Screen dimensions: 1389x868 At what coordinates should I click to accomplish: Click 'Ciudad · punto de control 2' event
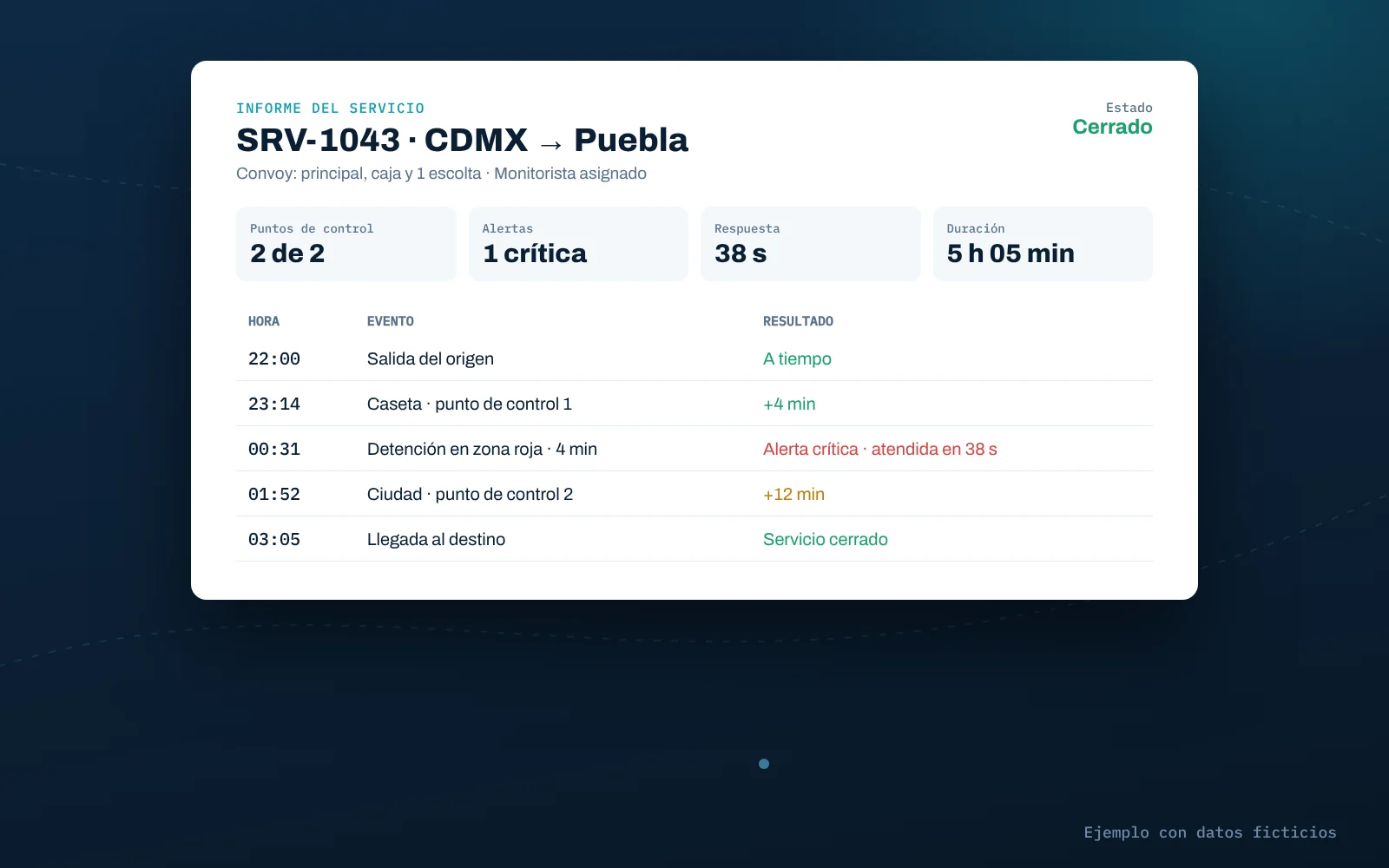470,494
